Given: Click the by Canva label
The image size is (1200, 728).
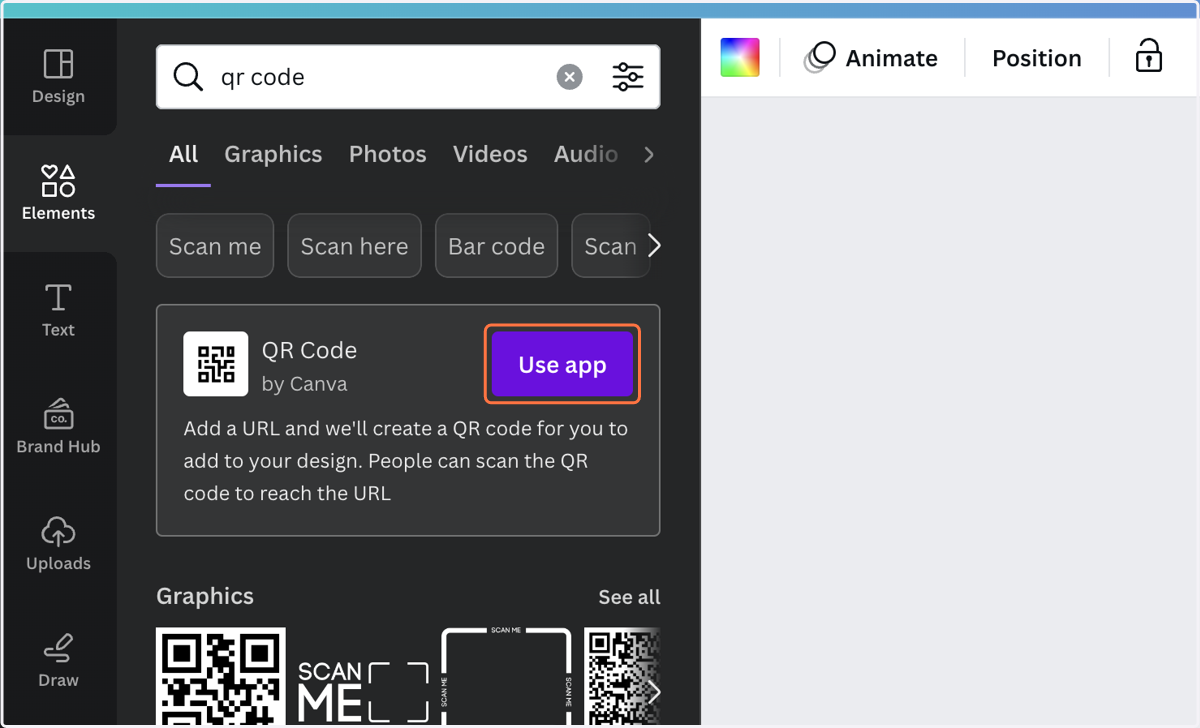Looking at the screenshot, I should (304, 384).
